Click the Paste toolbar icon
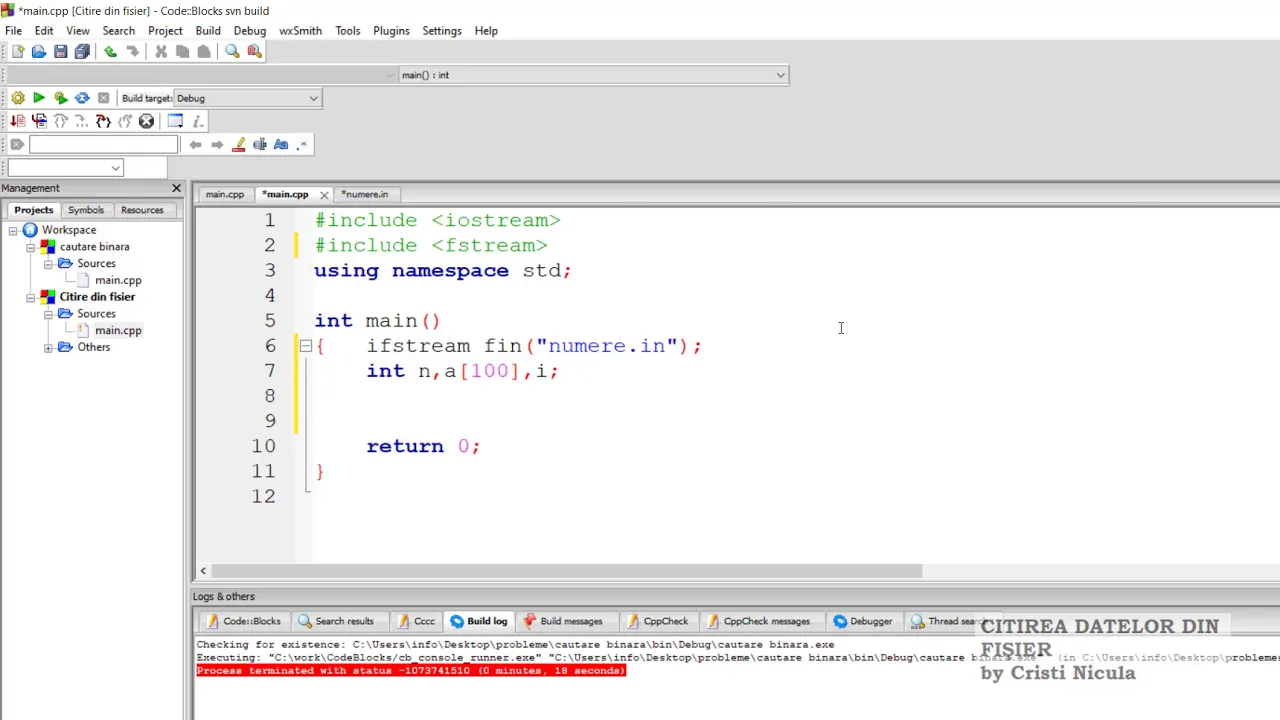This screenshot has width=1280, height=720. pyautogui.click(x=204, y=52)
